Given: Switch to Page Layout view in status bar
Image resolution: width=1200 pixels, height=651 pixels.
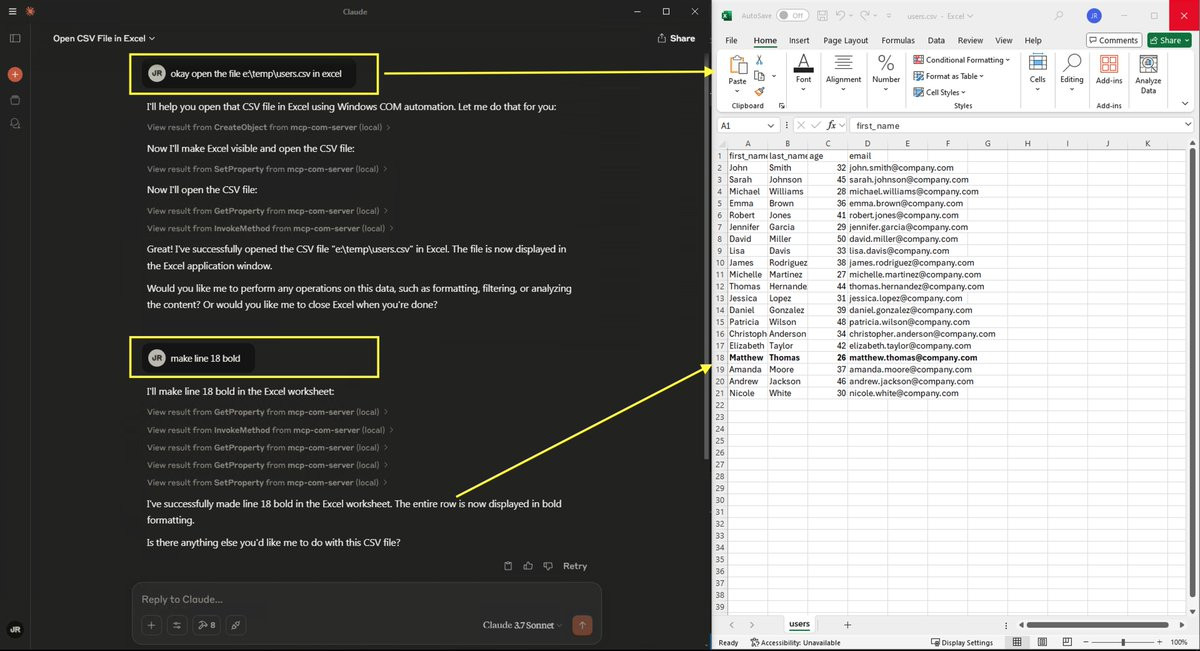Looking at the screenshot, I should tap(1041, 642).
